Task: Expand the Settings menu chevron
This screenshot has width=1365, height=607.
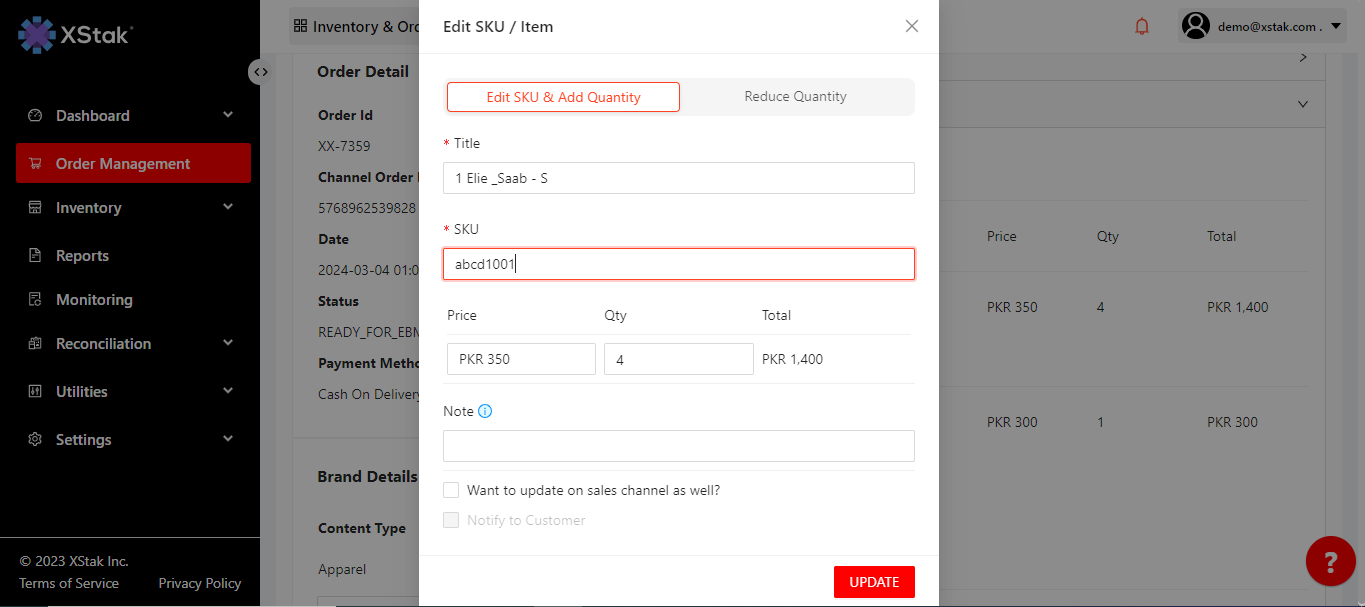Action: point(228,439)
